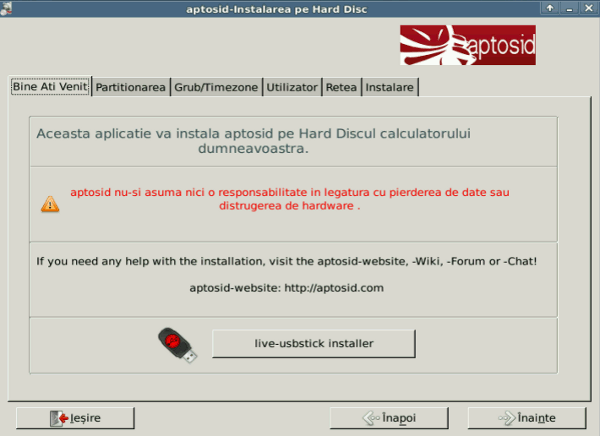Go to the Retea tab
Screen dimensions: 600x436
pyautogui.click(x=341, y=87)
